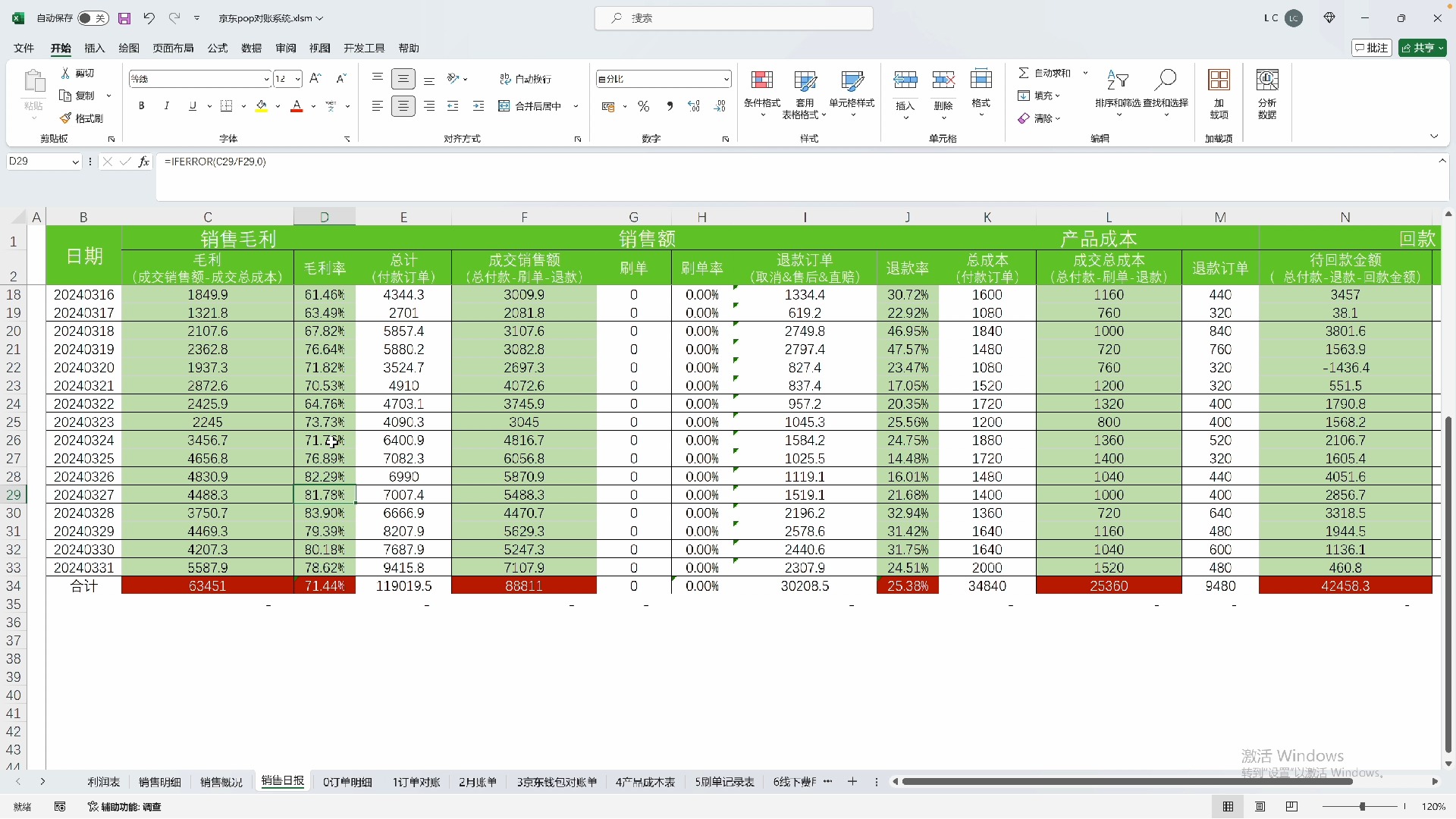Click the Cut scissors icon

[66, 73]
